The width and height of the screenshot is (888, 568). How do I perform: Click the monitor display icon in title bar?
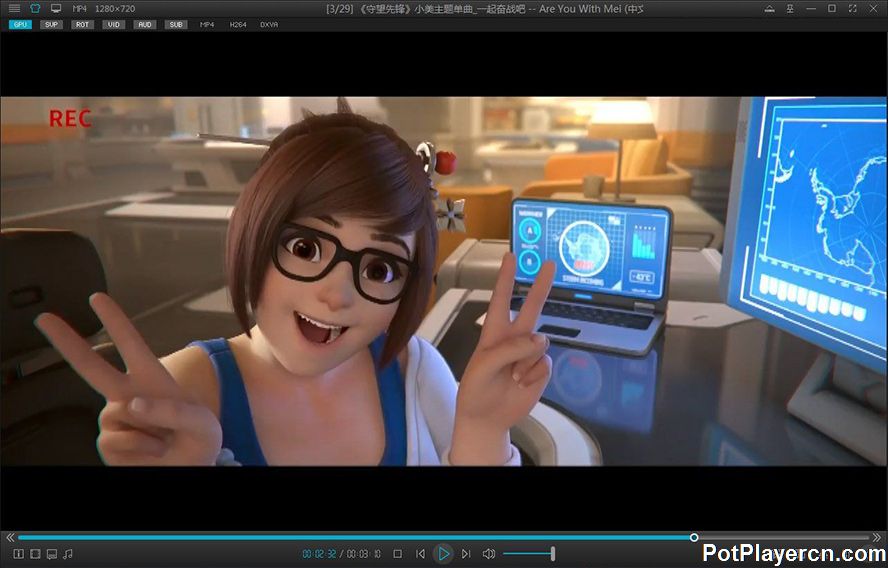[x=56, y=8]
